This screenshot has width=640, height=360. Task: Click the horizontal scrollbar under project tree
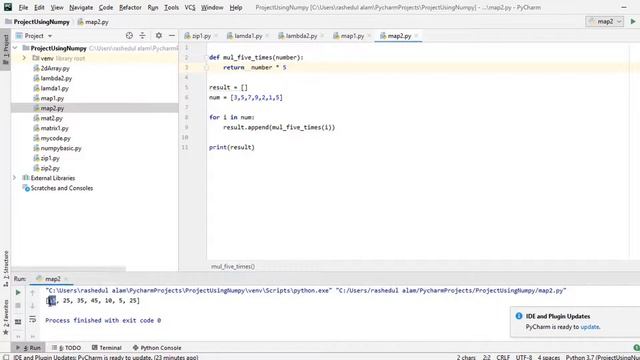click(x=69, y=269)
